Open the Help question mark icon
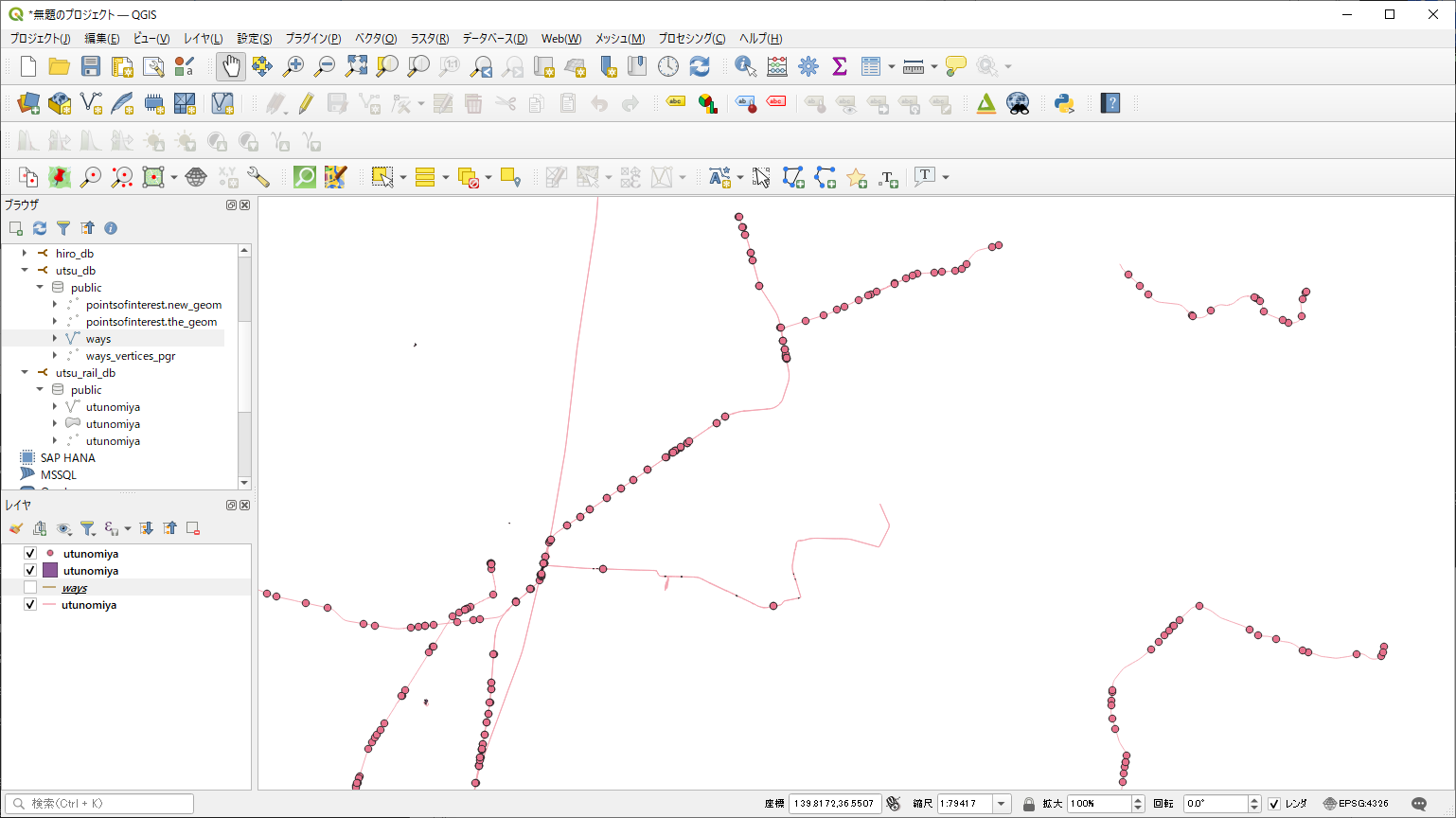 (1110, 103)
